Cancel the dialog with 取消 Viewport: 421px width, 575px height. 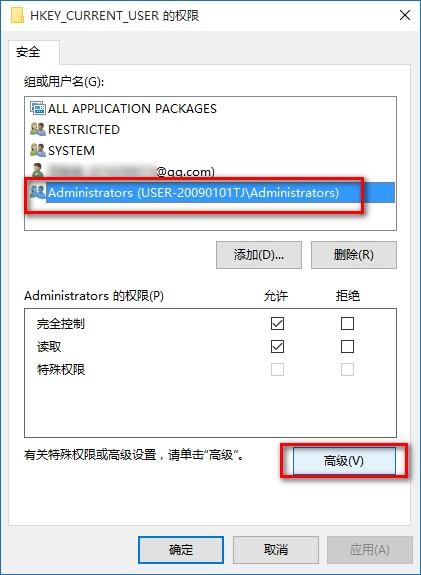pyautogui.click(x=276, y=550)
